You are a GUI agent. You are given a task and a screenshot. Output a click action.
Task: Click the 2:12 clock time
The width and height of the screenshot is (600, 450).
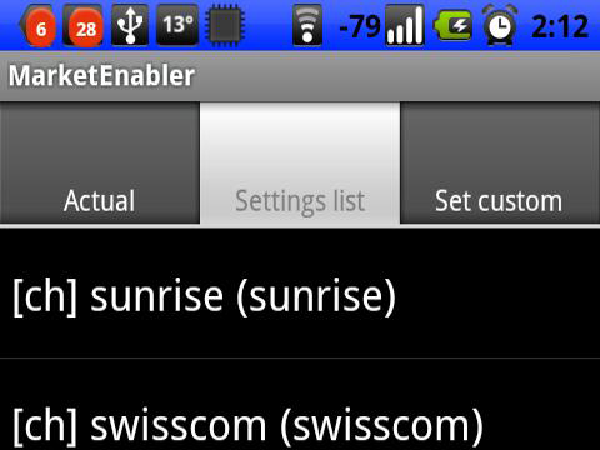tap(559, 26)
